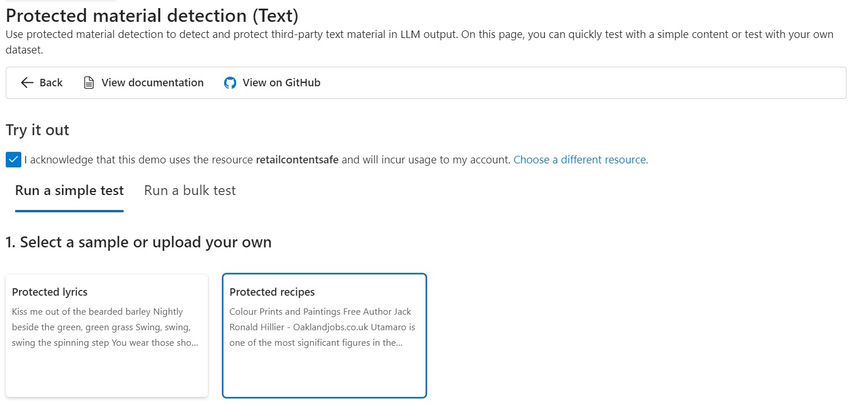Select the Protected lyrics sample card

click(107, 335)
